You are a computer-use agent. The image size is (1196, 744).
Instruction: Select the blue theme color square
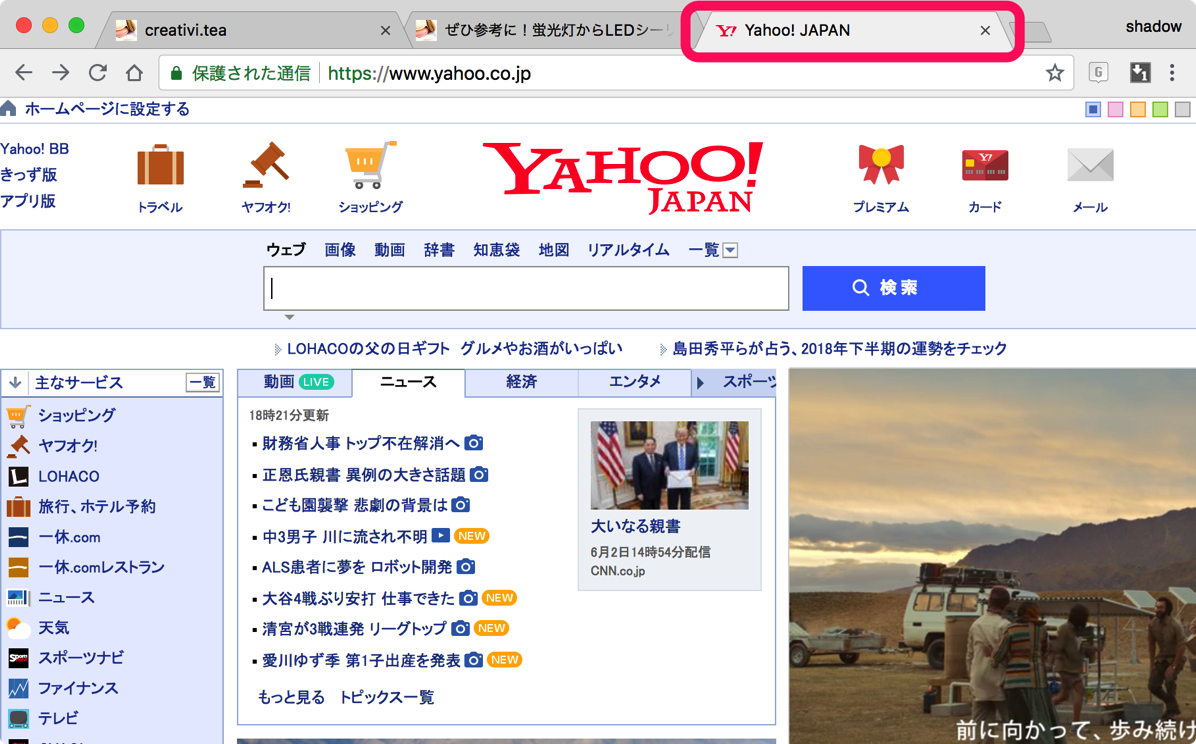1093,109
